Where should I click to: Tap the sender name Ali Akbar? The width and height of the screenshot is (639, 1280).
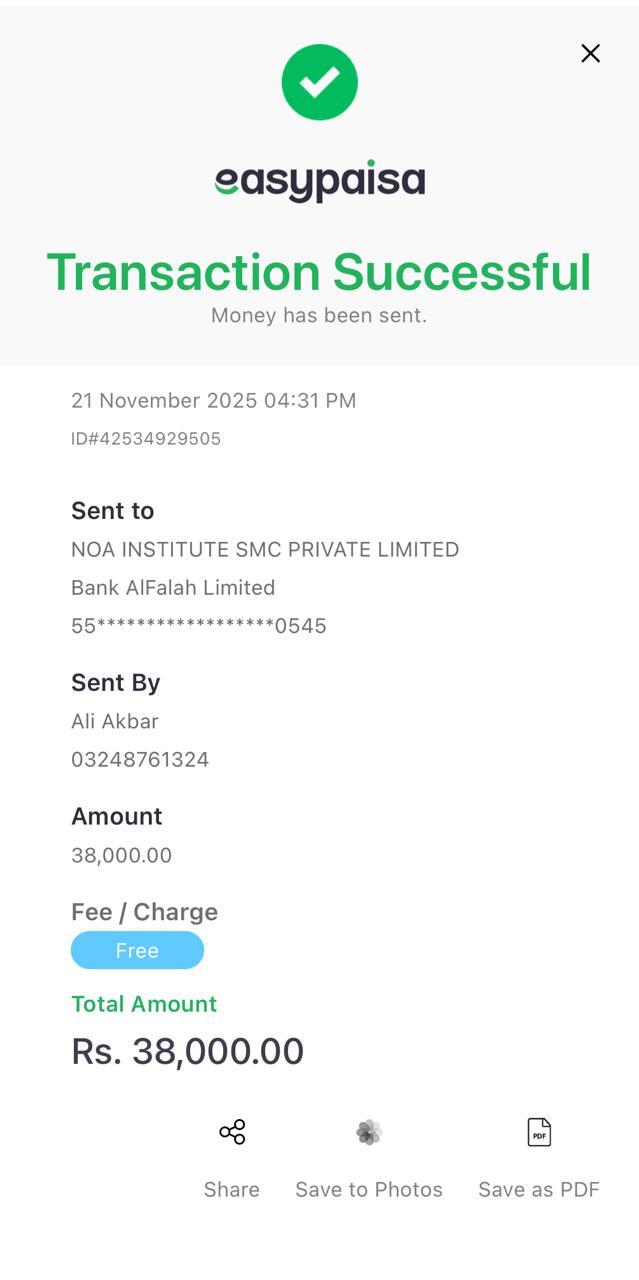pyautogui.click(x=115, y=721)
